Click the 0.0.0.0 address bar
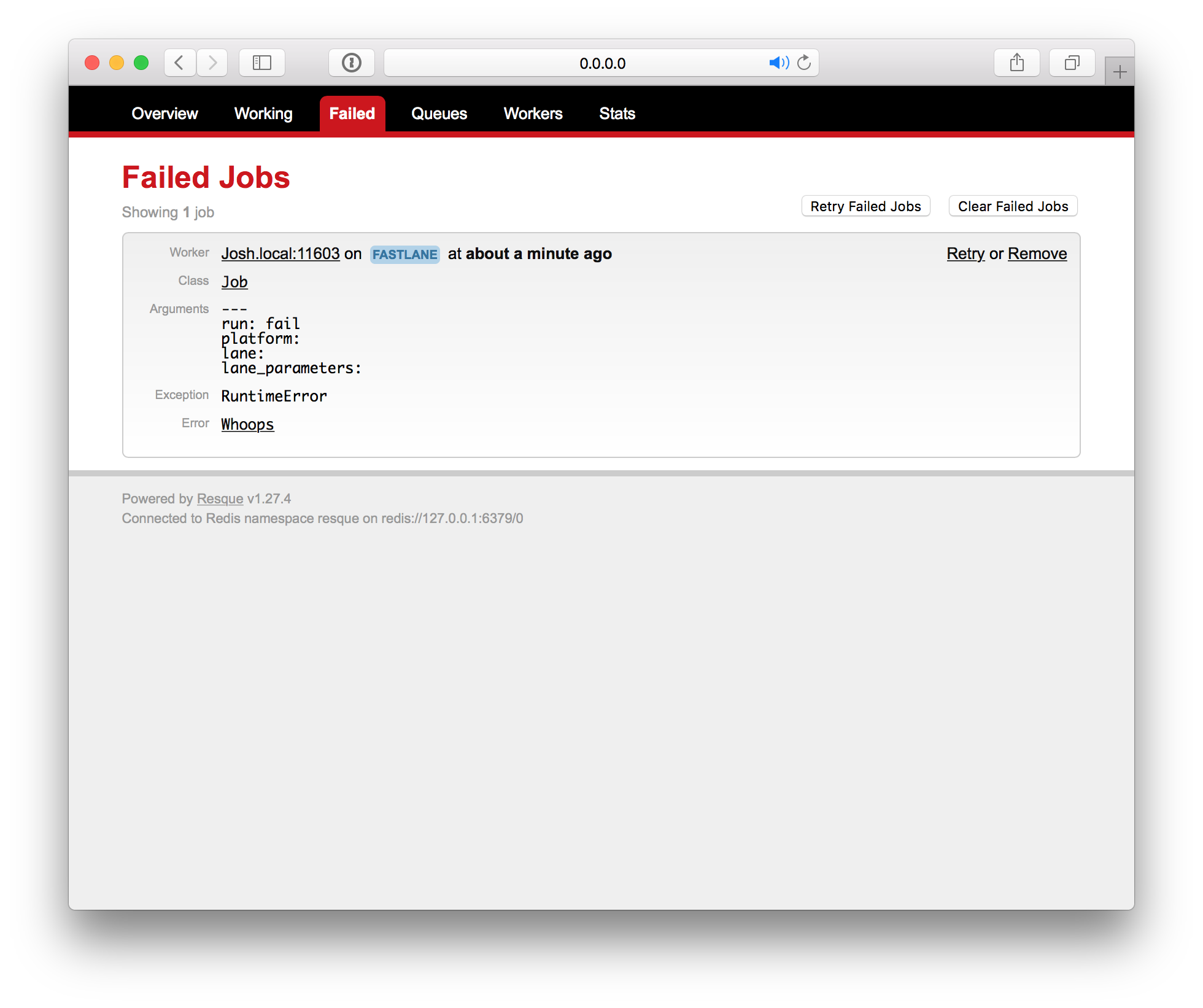 pos(601,63)
